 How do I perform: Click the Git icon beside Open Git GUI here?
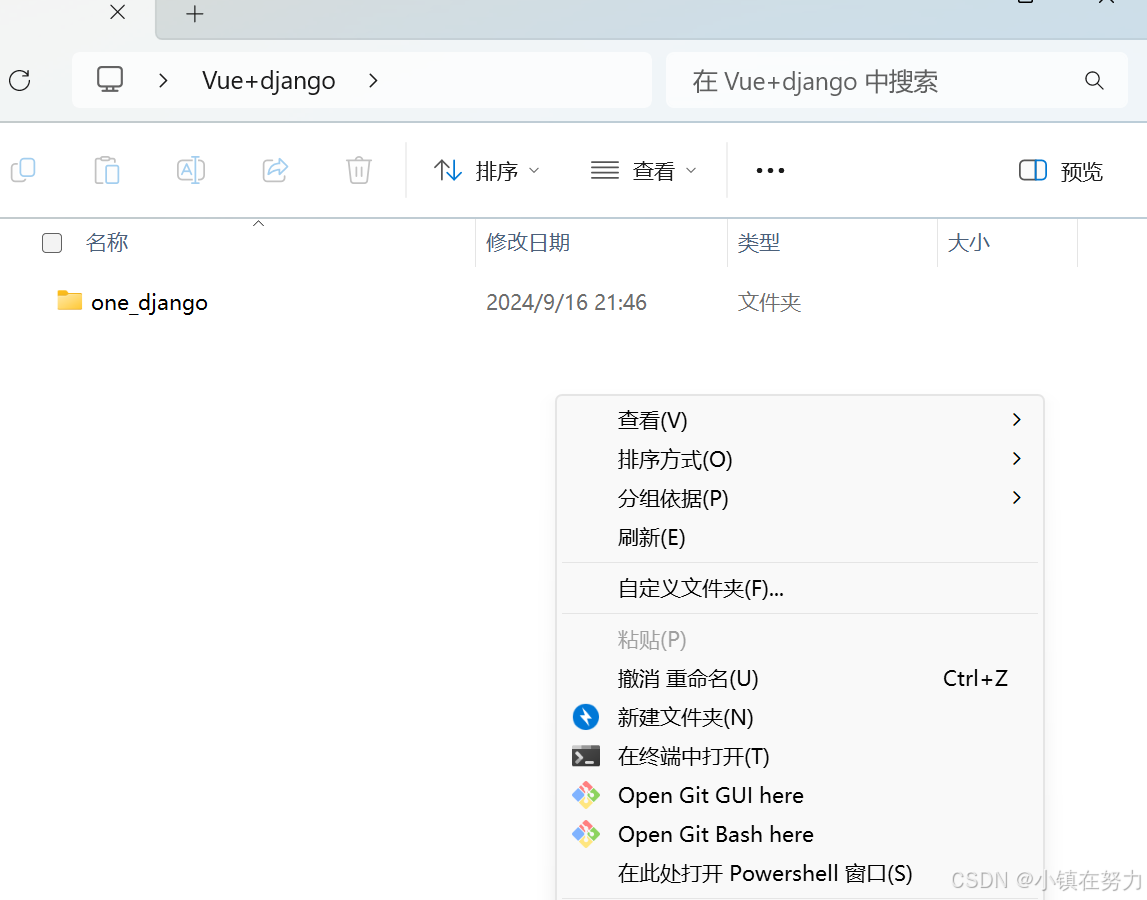coord(586,795)
